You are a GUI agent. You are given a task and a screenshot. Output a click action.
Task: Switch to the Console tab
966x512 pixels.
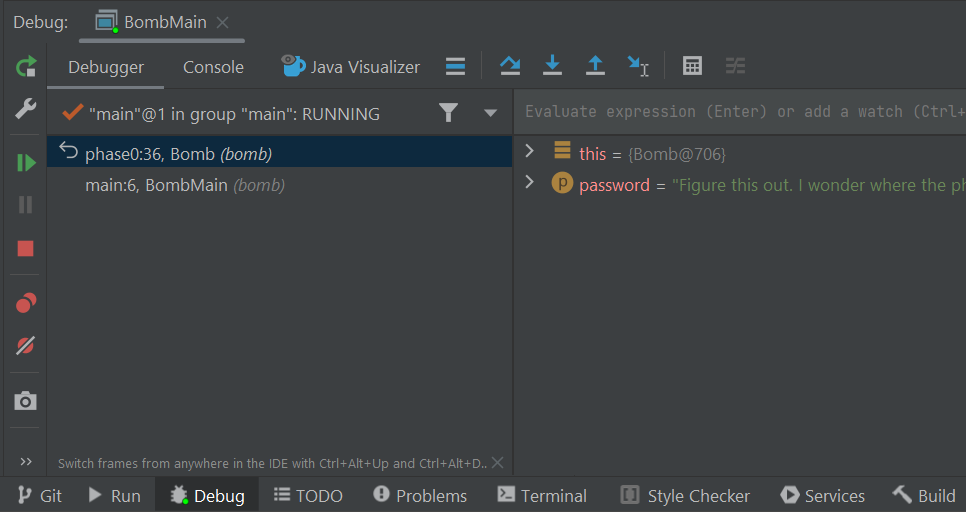213,67
